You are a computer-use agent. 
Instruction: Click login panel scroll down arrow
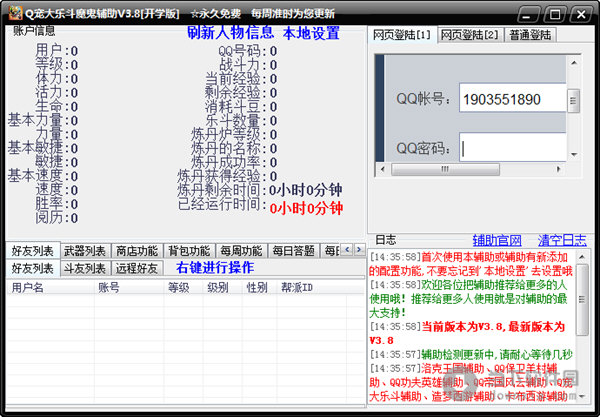pos(574,155)
